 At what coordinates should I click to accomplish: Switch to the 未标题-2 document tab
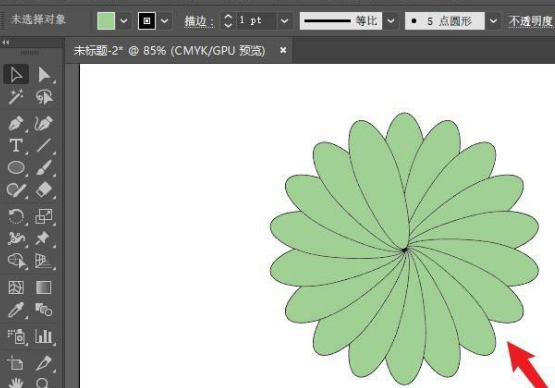[x=170, y=51]
